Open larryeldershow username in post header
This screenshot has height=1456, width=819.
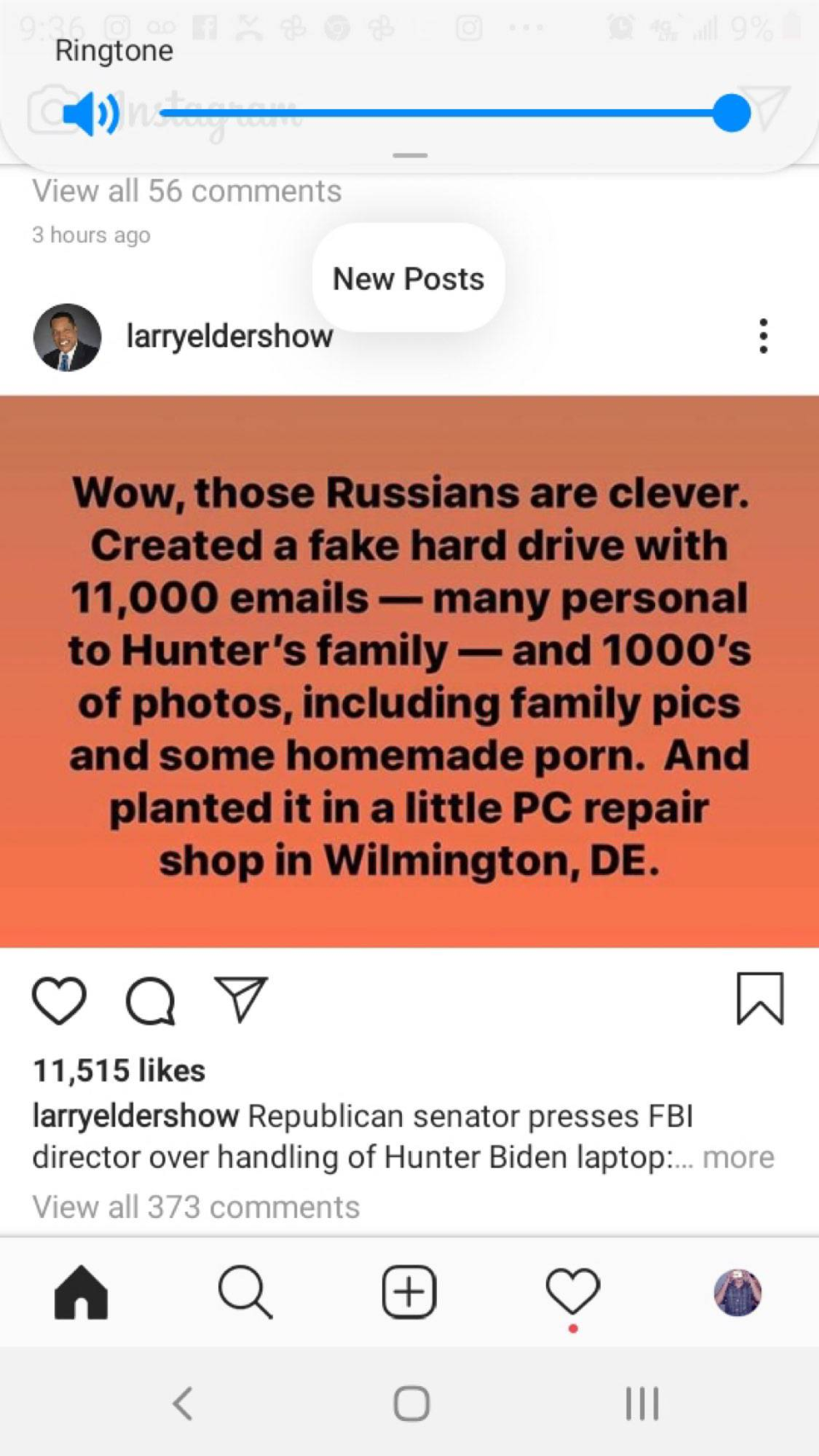click(x=229, y=337)
